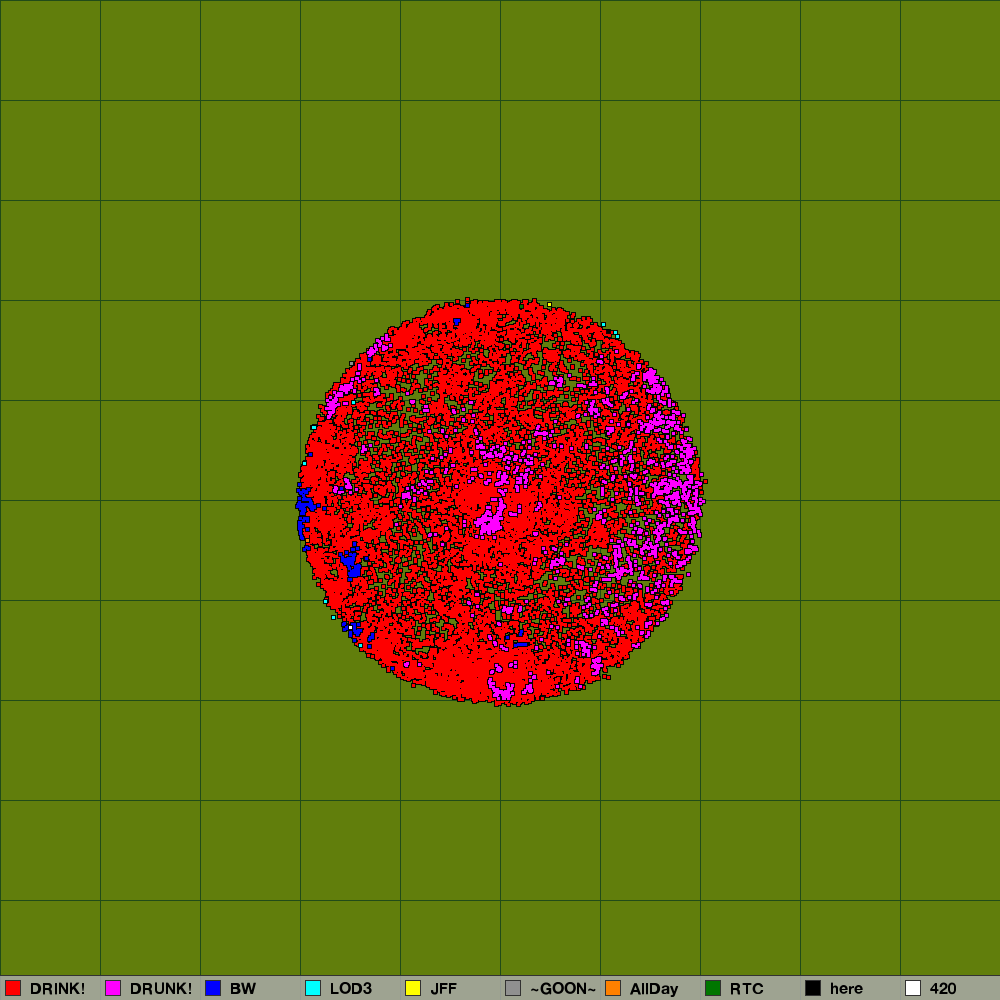The image size is (1000, 1000).
Task: Click the BW legend label
Action: (x=243, y=989)
